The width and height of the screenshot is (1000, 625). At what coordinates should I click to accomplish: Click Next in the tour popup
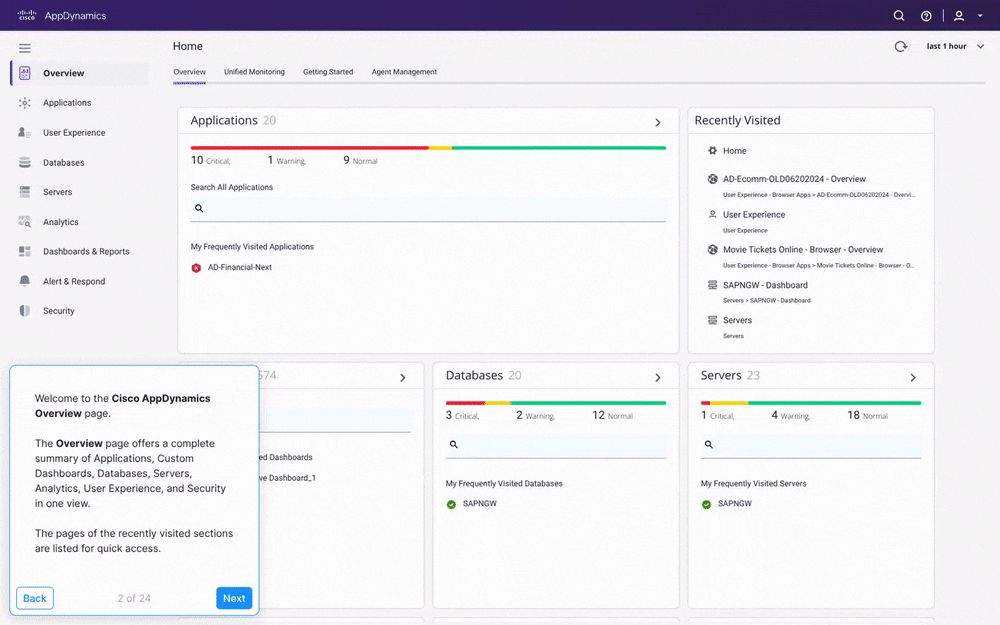coord(234,598)
